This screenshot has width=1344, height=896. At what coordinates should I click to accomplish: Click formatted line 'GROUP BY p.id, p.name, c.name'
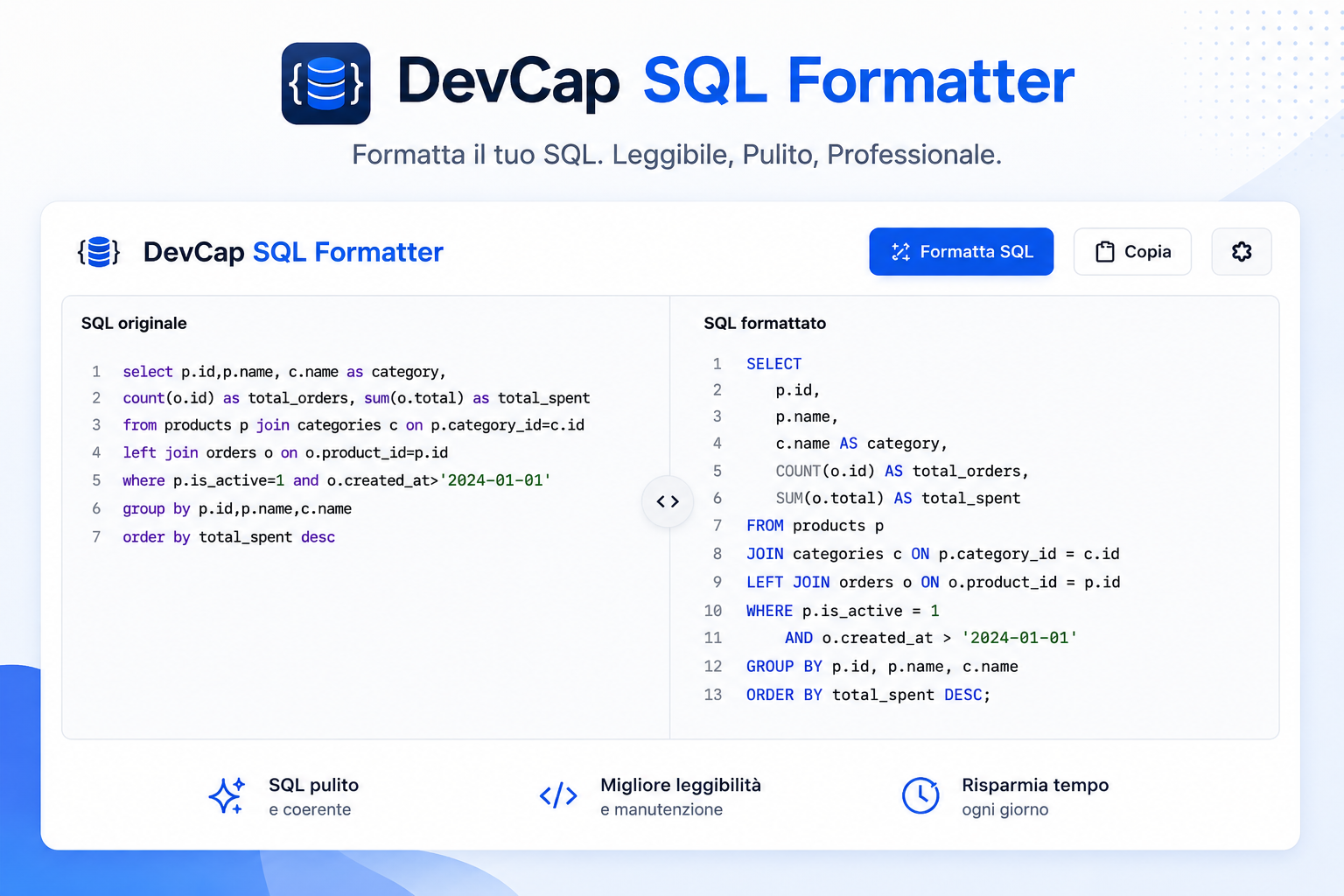(882, 667)
